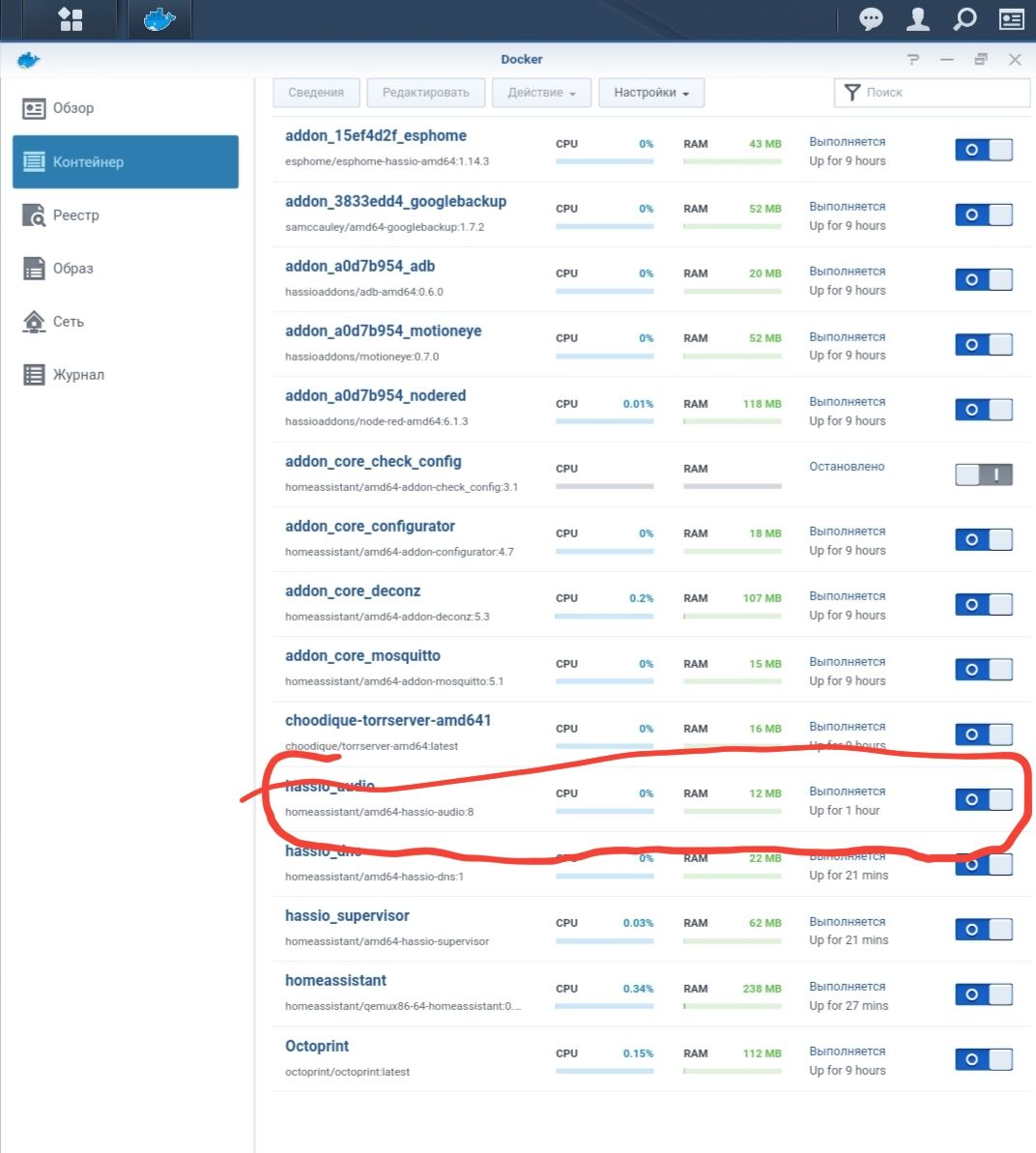The height and width of the screenshot is (1153, 1036).
Task: Click the CPU usage bar for homeassistant
Action: 604,1006
